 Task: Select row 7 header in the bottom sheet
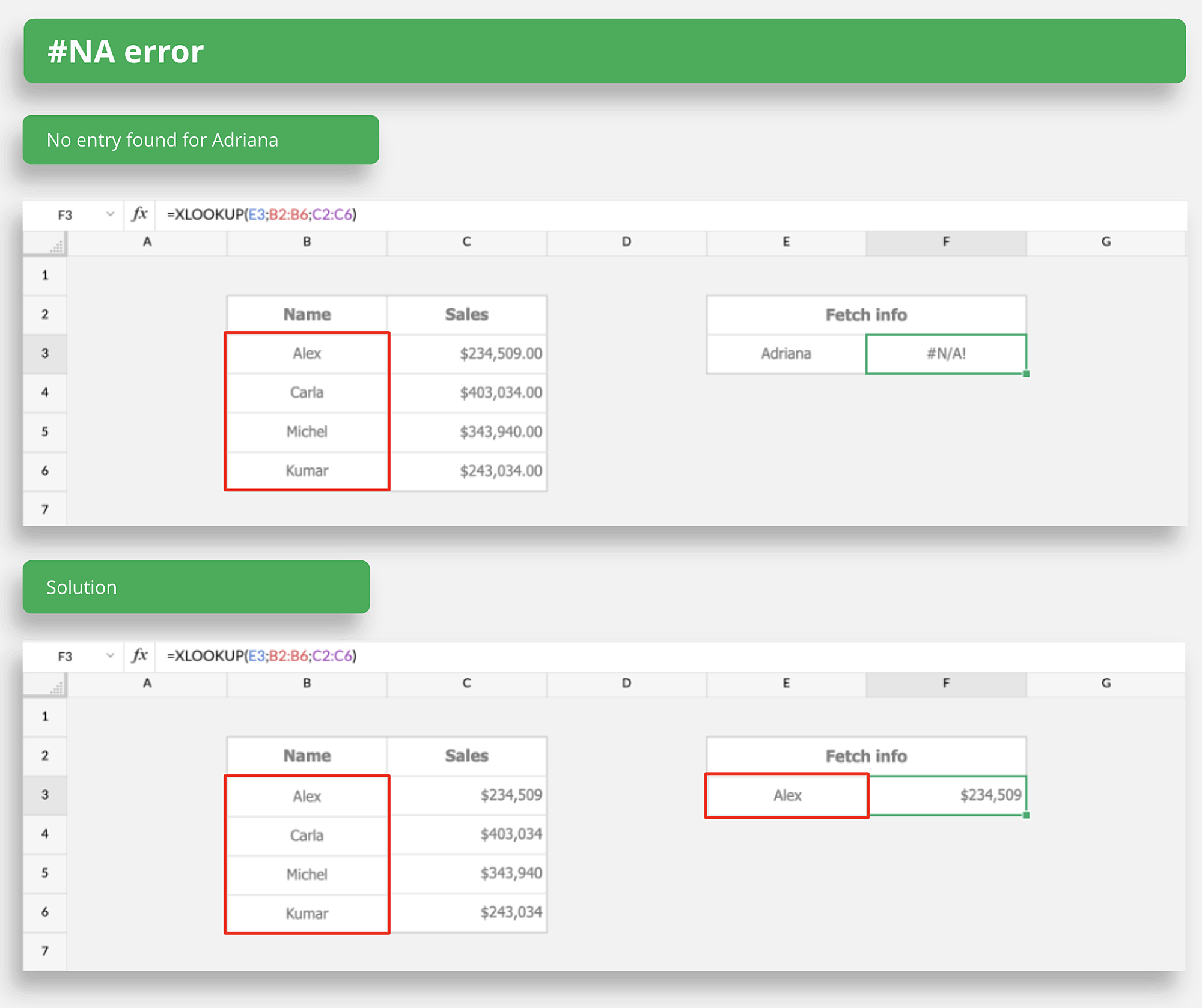pyautogui.click(x=45, y=951)
